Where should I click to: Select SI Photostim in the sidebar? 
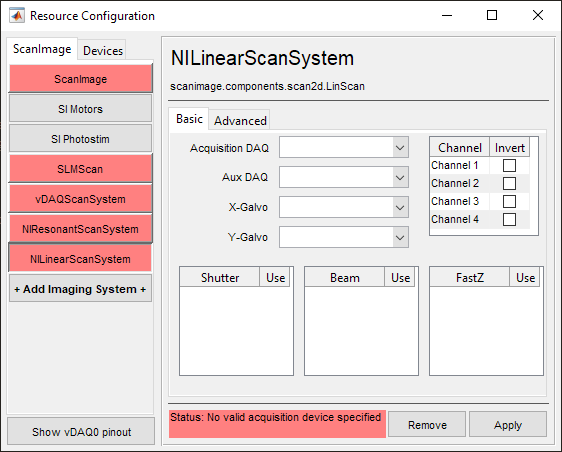(80, 139)
